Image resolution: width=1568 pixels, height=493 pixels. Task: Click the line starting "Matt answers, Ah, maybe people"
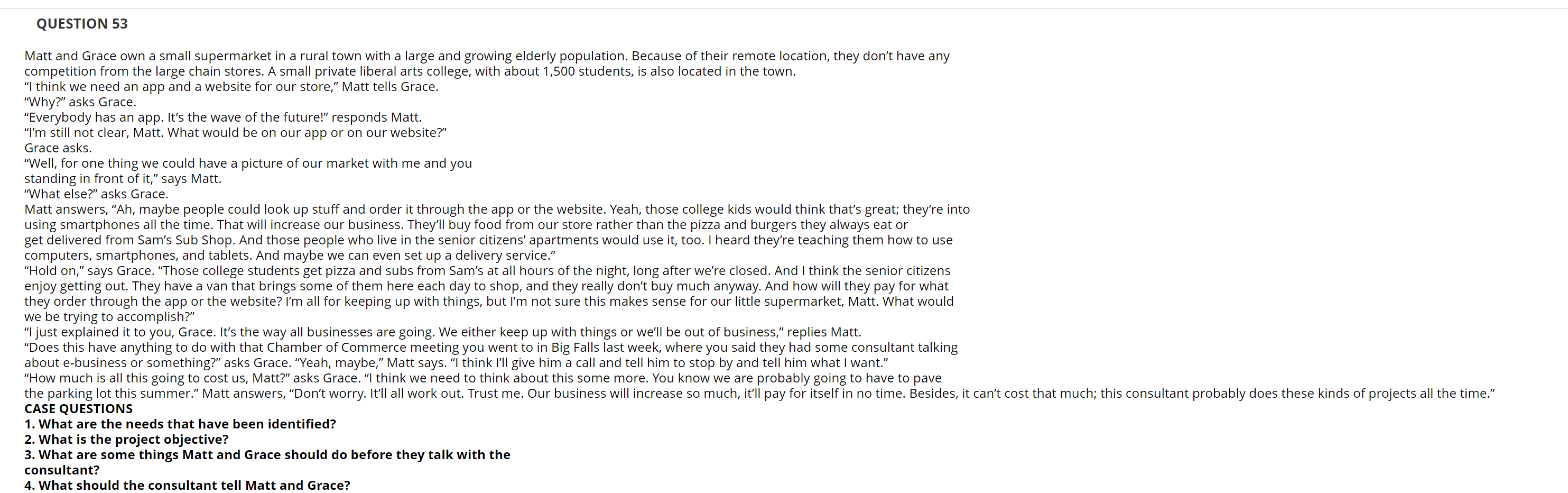[x=497, y=209]
